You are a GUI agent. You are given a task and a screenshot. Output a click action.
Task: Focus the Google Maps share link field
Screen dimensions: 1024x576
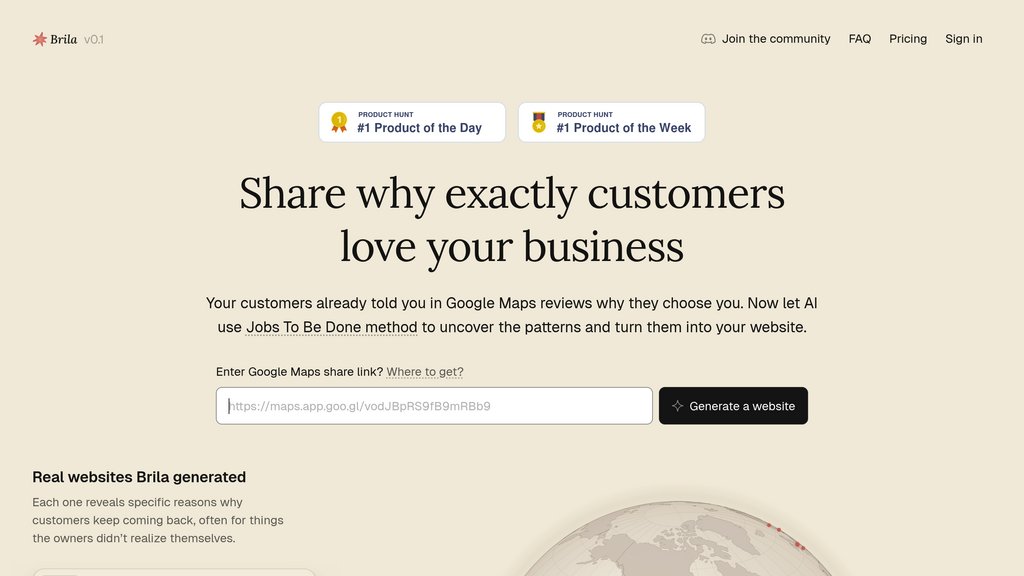tap(434, 406)
